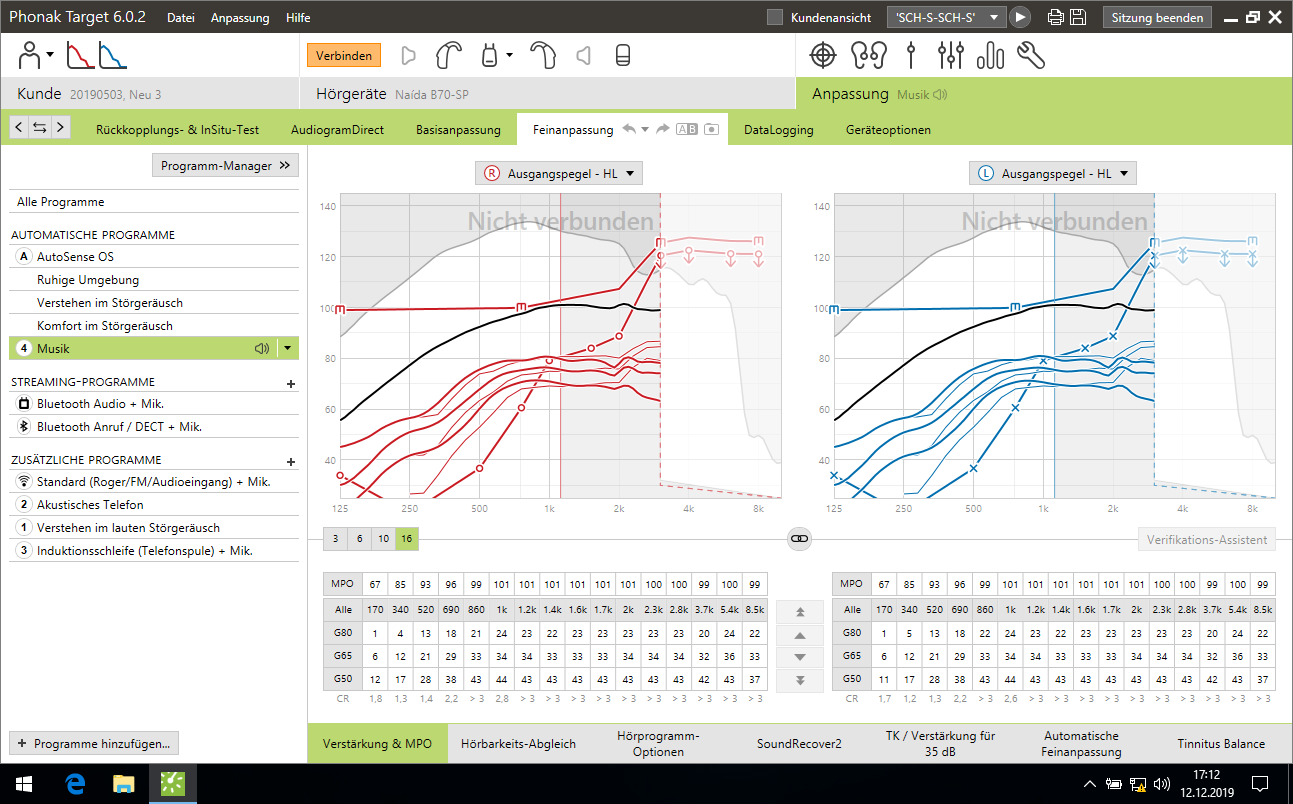Expand the Musik program dropdown arrow

pyautogui.click(x=288, y=349)
